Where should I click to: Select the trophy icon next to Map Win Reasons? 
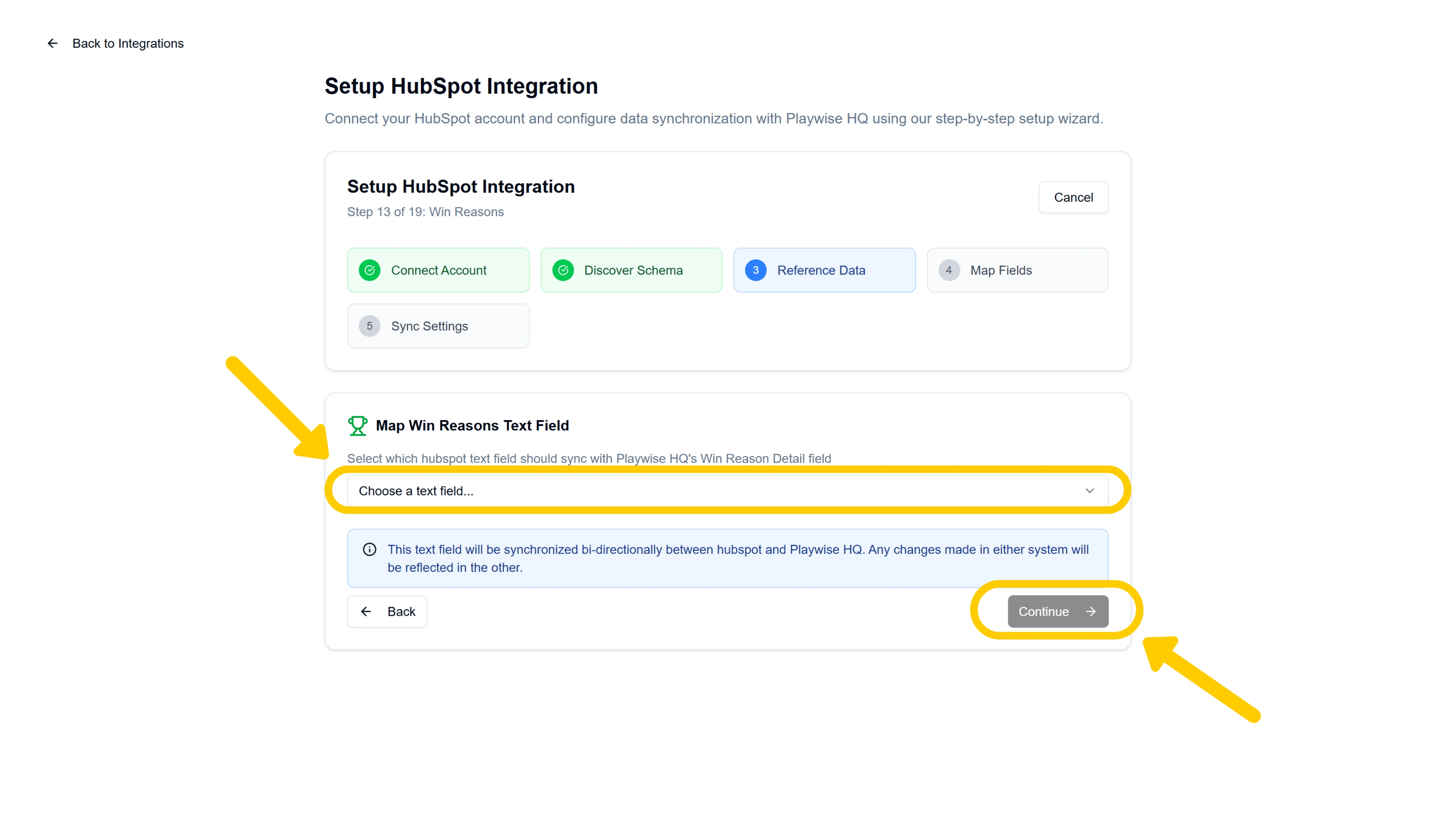[x=358, y=425]
